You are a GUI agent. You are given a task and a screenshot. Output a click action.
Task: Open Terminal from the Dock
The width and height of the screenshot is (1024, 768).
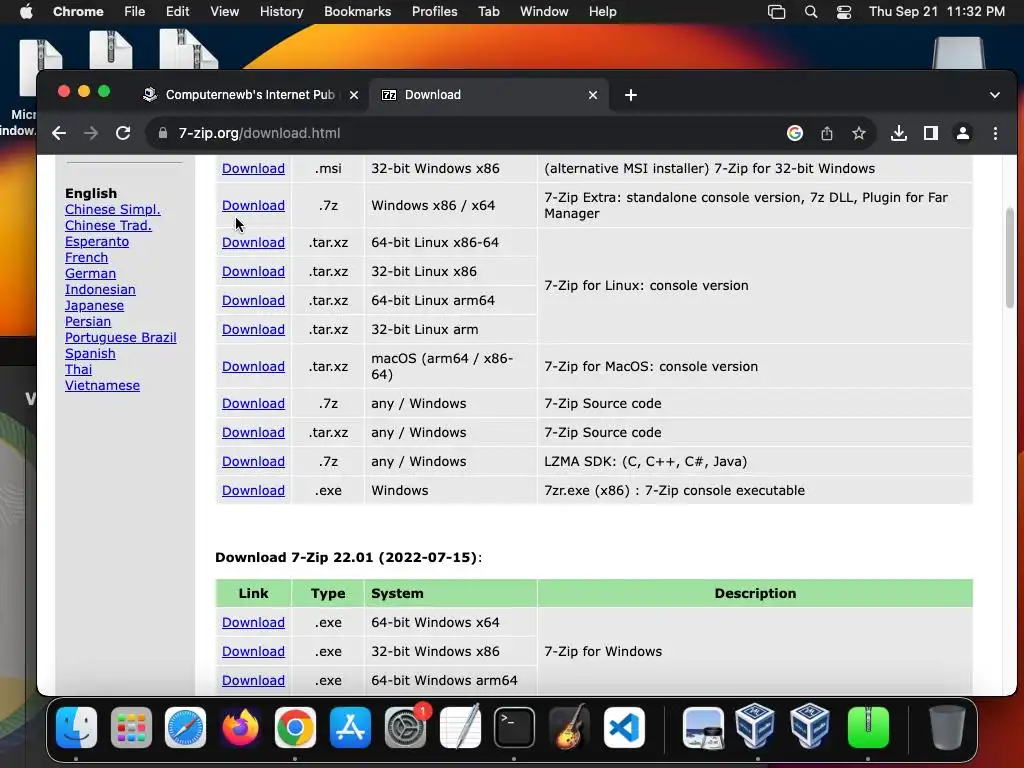(x=515, y=727)
